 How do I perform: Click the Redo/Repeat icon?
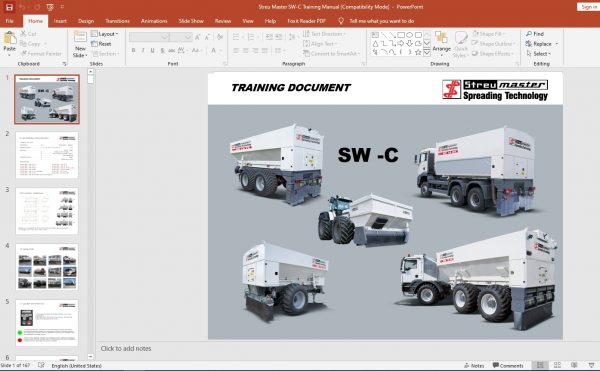click(x=37, y=7)
